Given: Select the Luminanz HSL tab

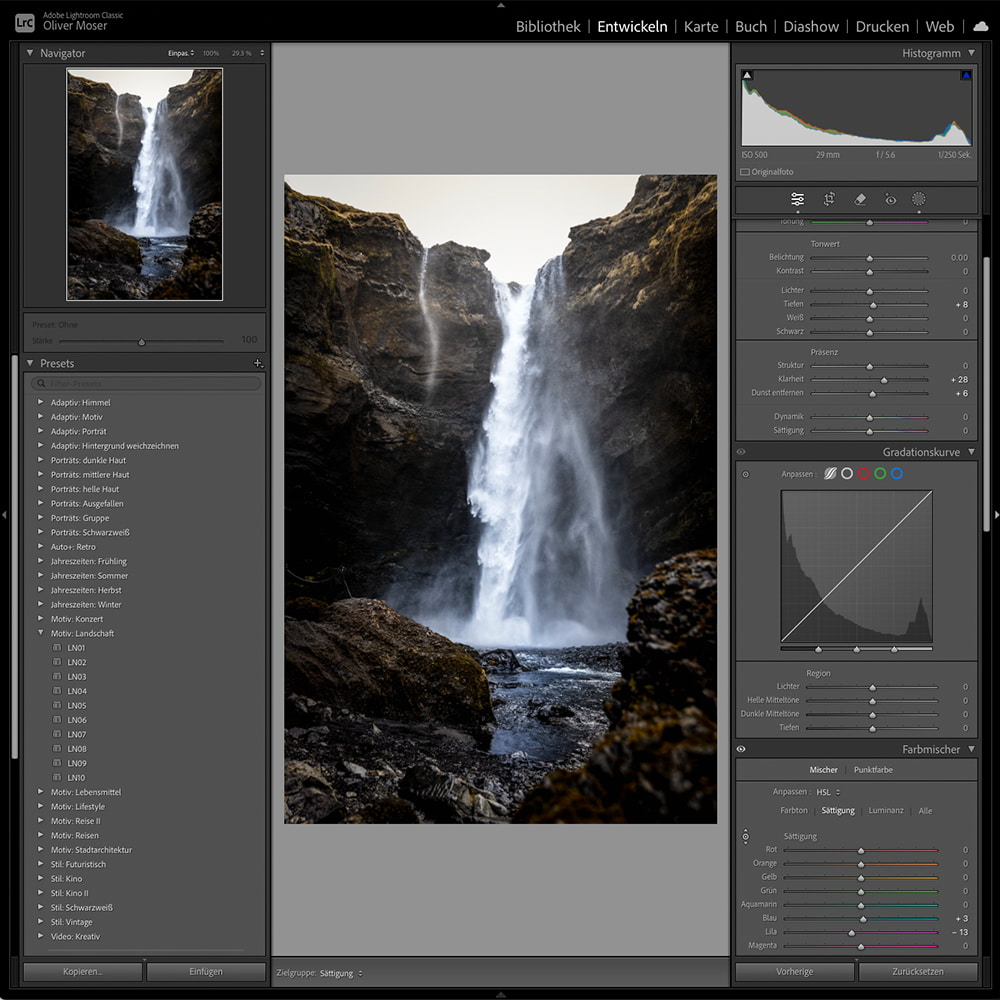Looking at the screenshot, I should [x=886, y=811].
